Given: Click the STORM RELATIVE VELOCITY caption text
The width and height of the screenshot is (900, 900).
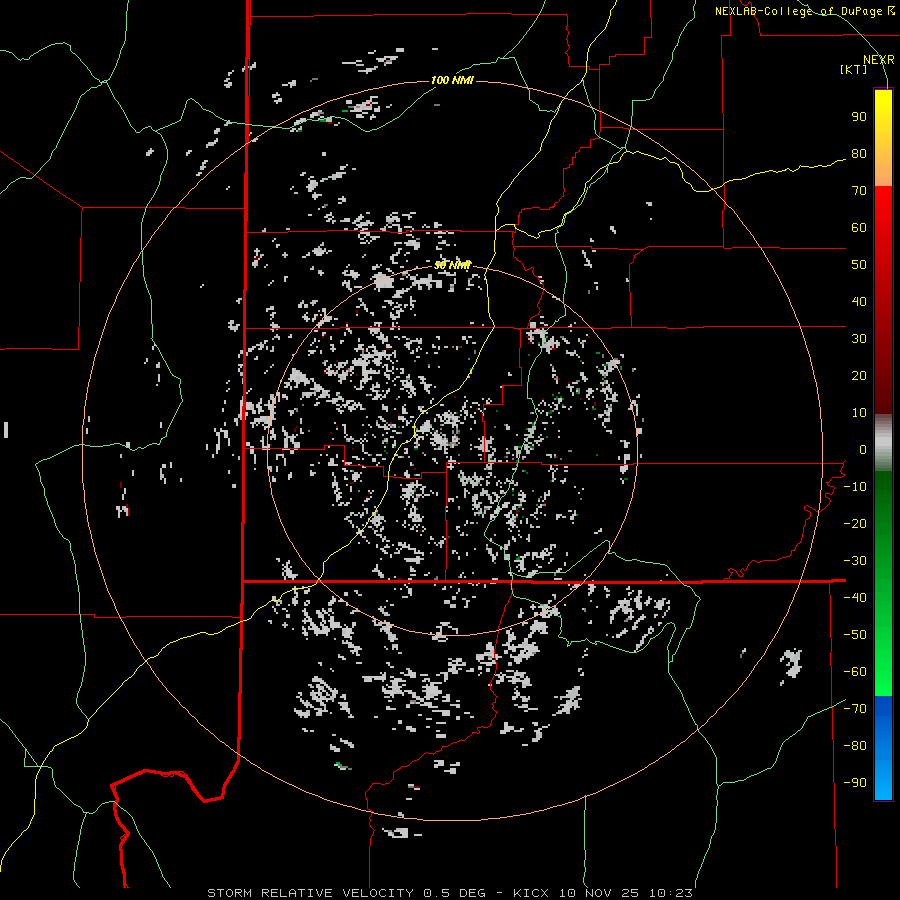Looking at the screenshot, I should [310, 893].
